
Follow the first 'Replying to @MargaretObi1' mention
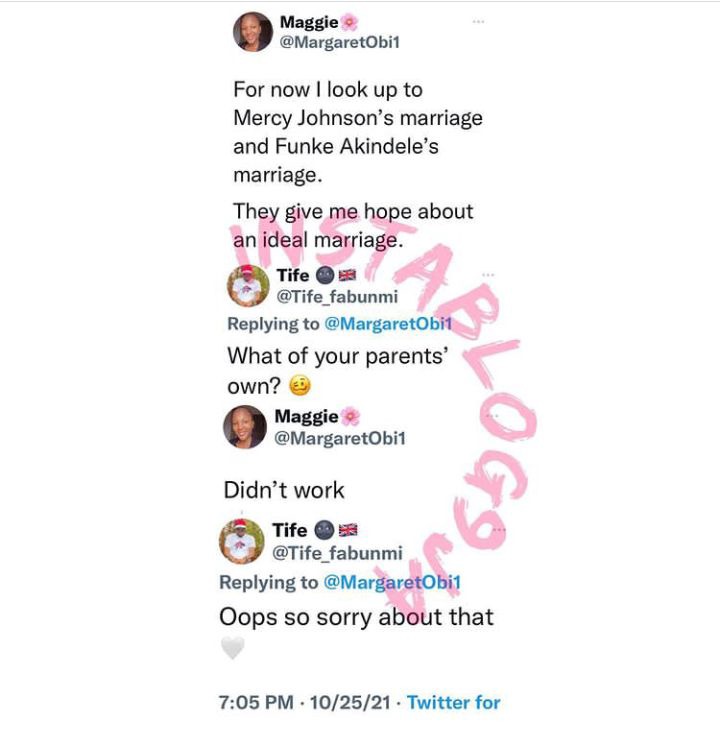(x=388, y=324)
